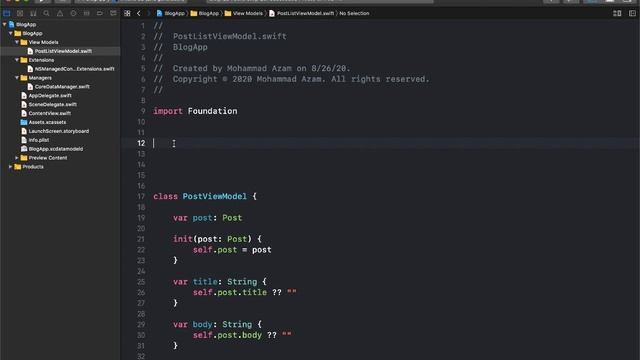Click the 'PostViewModel' class name
640x360 pixels.
click(215, 197)
